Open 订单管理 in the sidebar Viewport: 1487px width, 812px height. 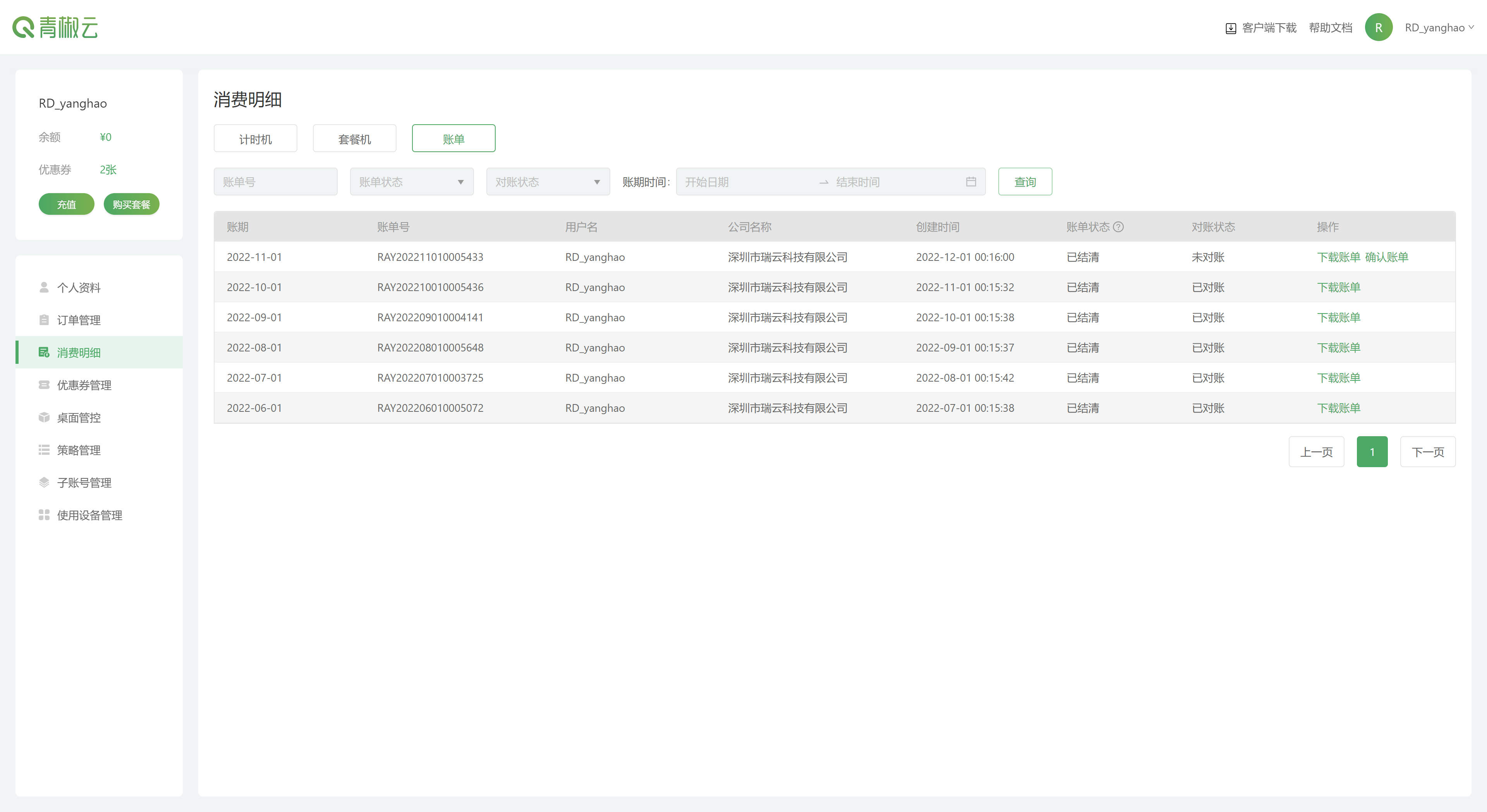(99, 320)
